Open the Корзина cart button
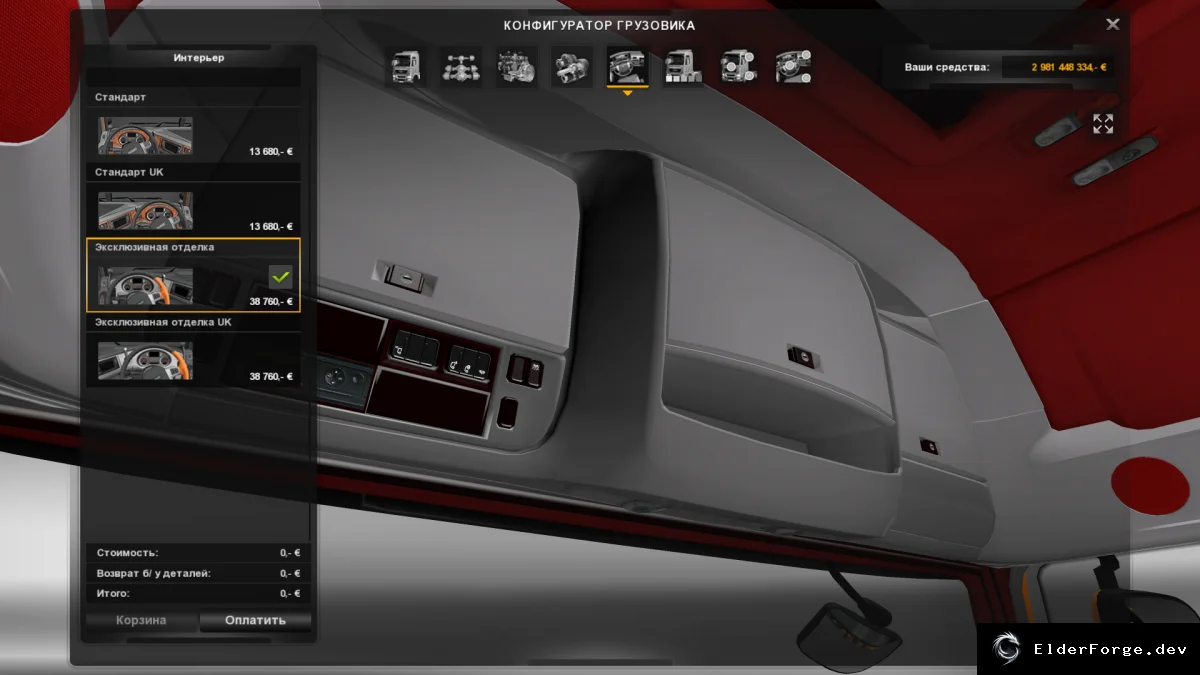The image size is (1200, 675). coord(141,621)
